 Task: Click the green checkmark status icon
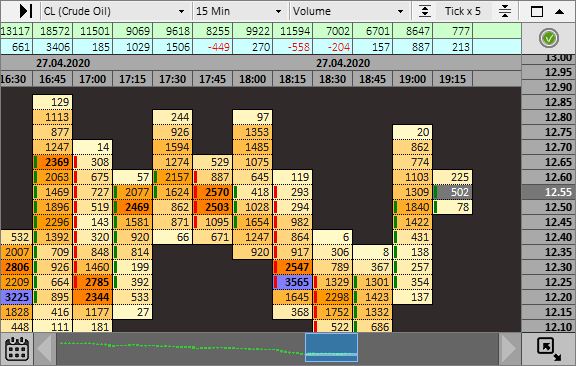[549, 38]
